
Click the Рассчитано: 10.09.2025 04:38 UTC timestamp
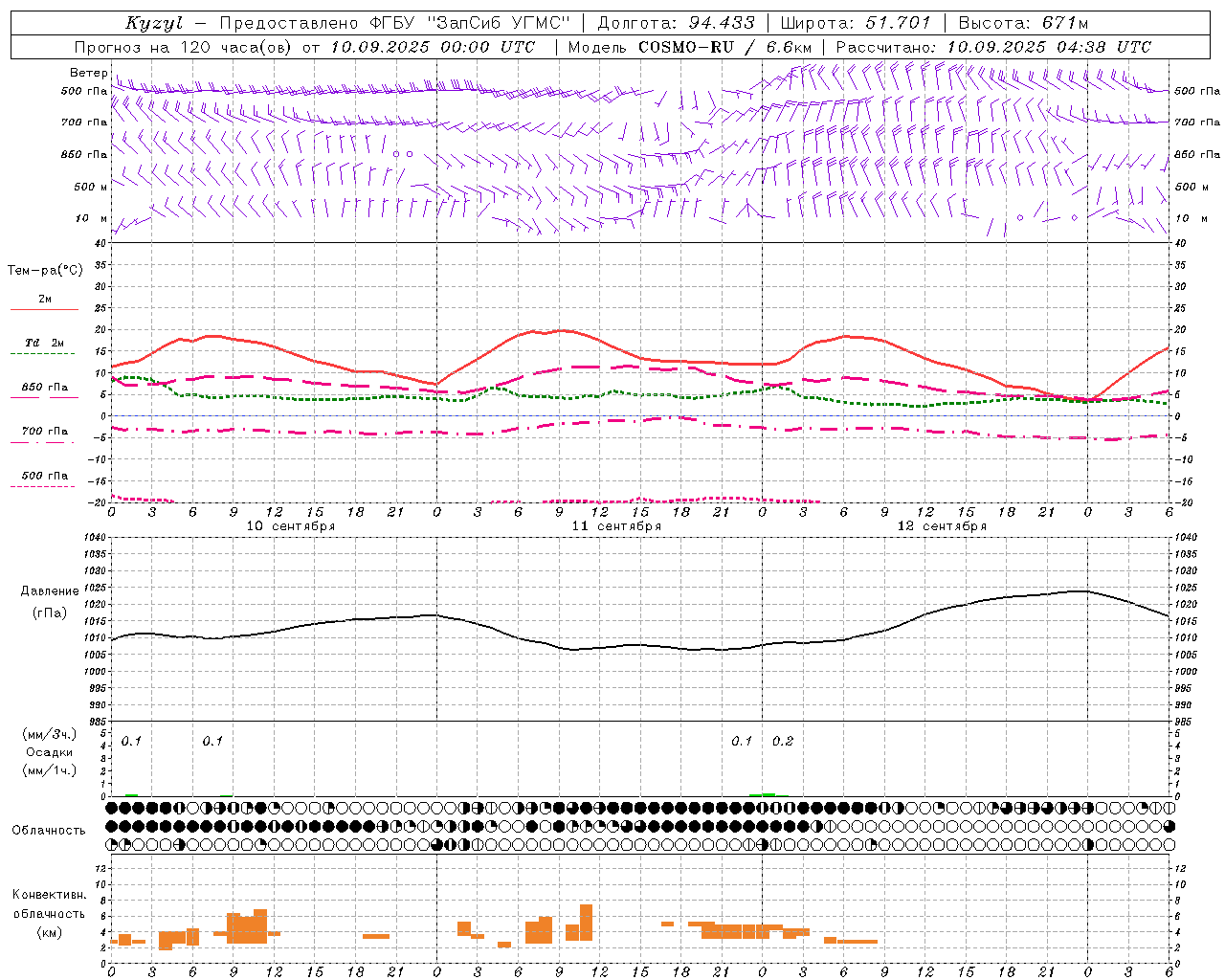coord(993,47)
